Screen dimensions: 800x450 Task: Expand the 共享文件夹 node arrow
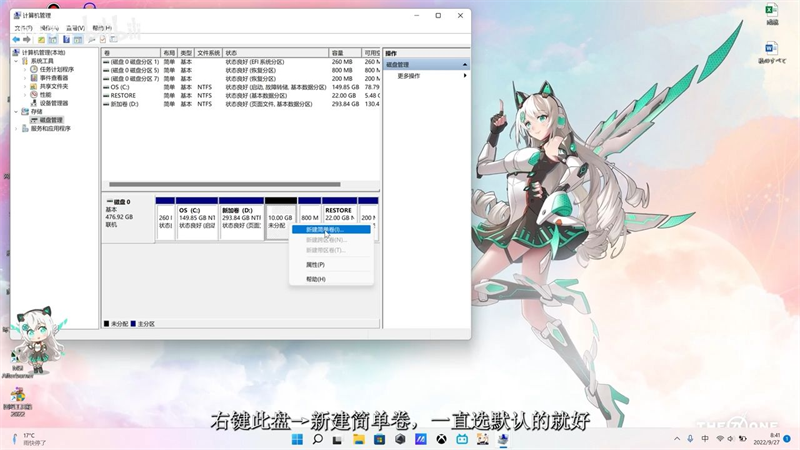pos(25,86)
